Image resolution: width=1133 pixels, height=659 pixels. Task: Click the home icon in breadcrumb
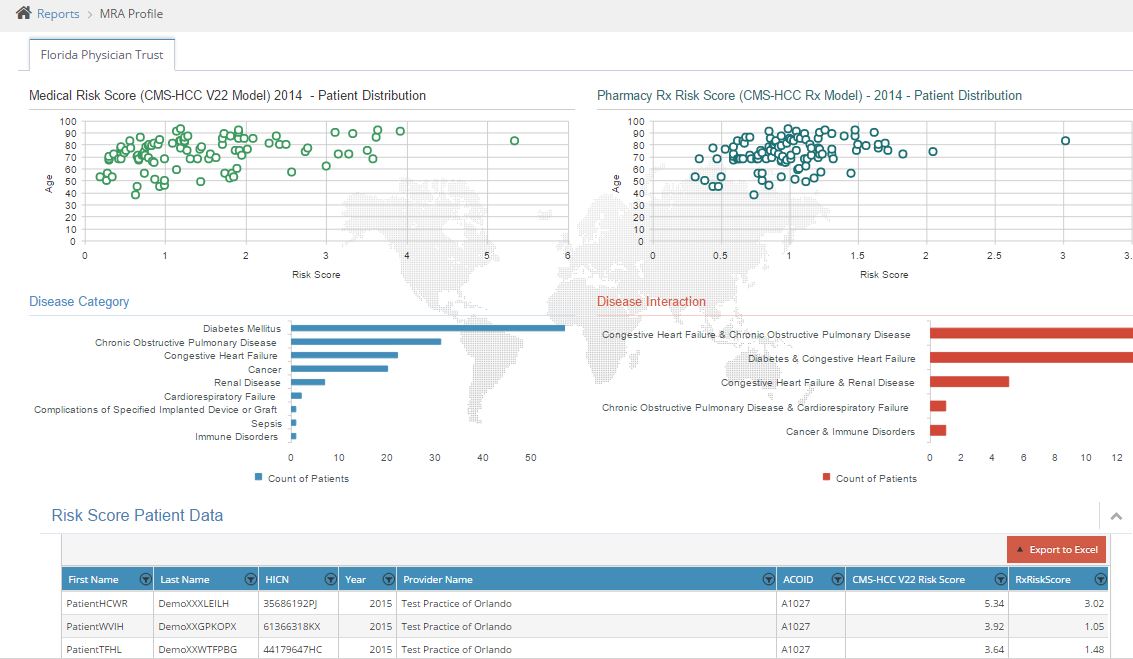23,13
